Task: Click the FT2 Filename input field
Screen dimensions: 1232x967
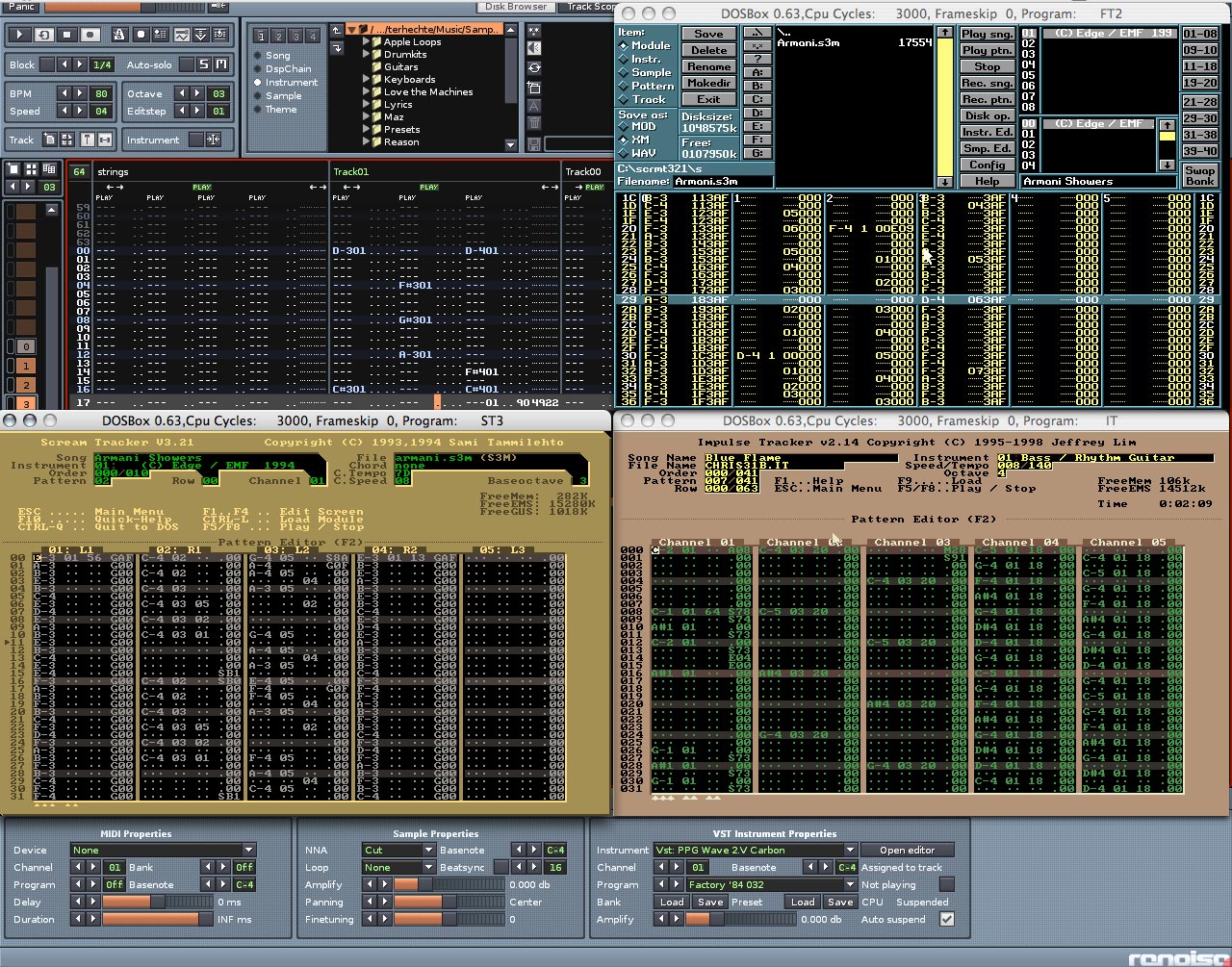Action: pos(721,181)
